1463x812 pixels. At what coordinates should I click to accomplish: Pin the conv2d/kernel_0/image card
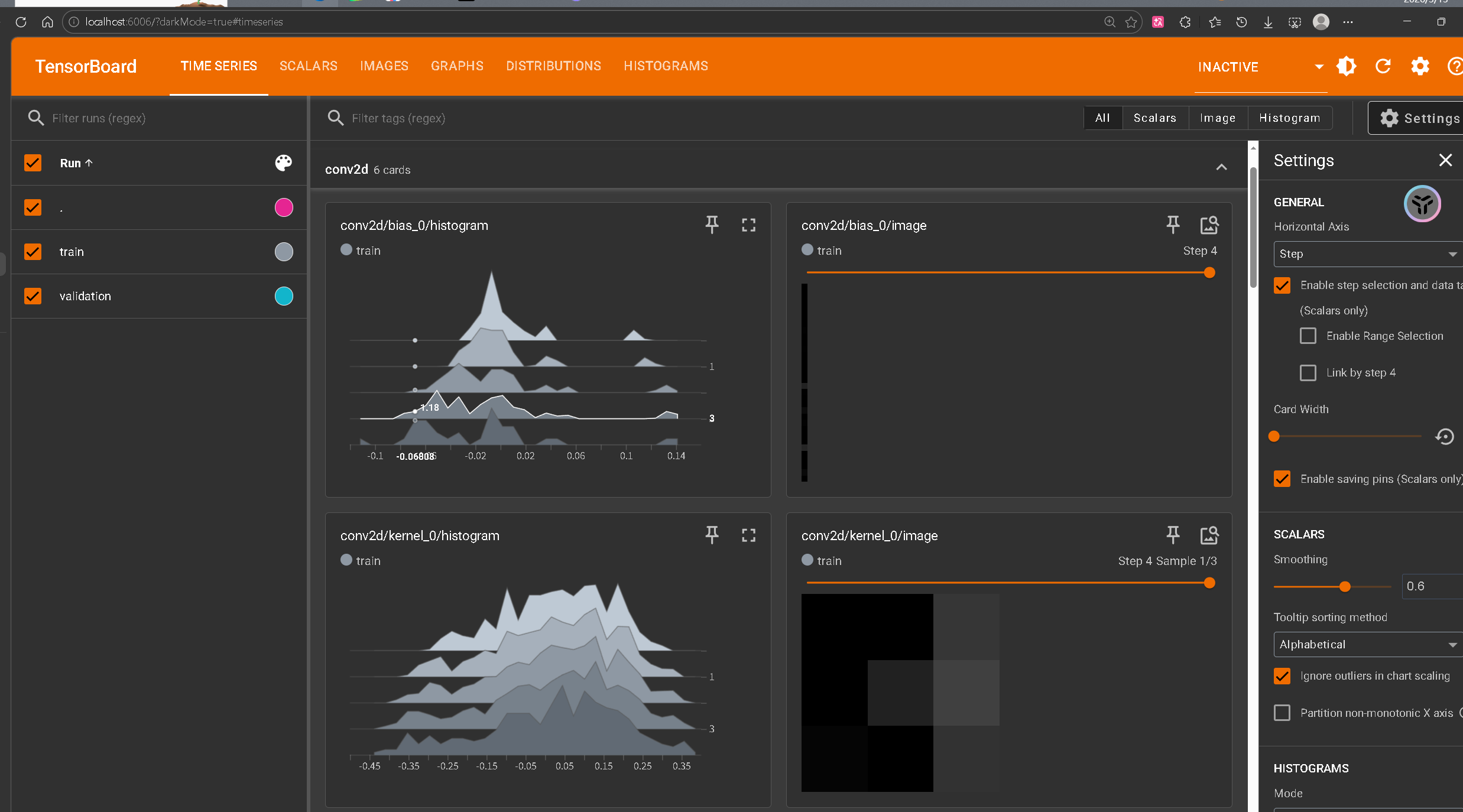pos(1173,535)
